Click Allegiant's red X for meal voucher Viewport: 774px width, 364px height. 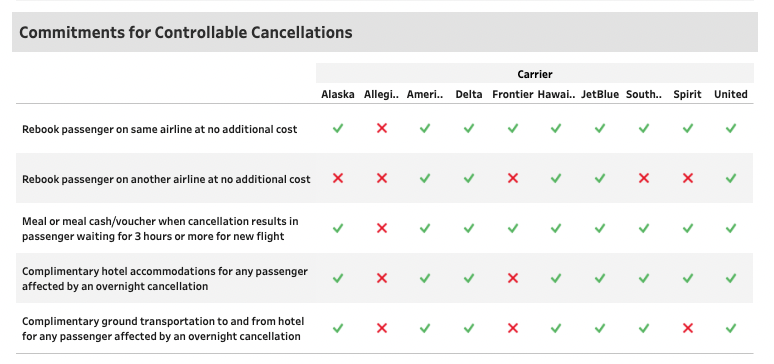pyautogui.click(x=382, y=228)
